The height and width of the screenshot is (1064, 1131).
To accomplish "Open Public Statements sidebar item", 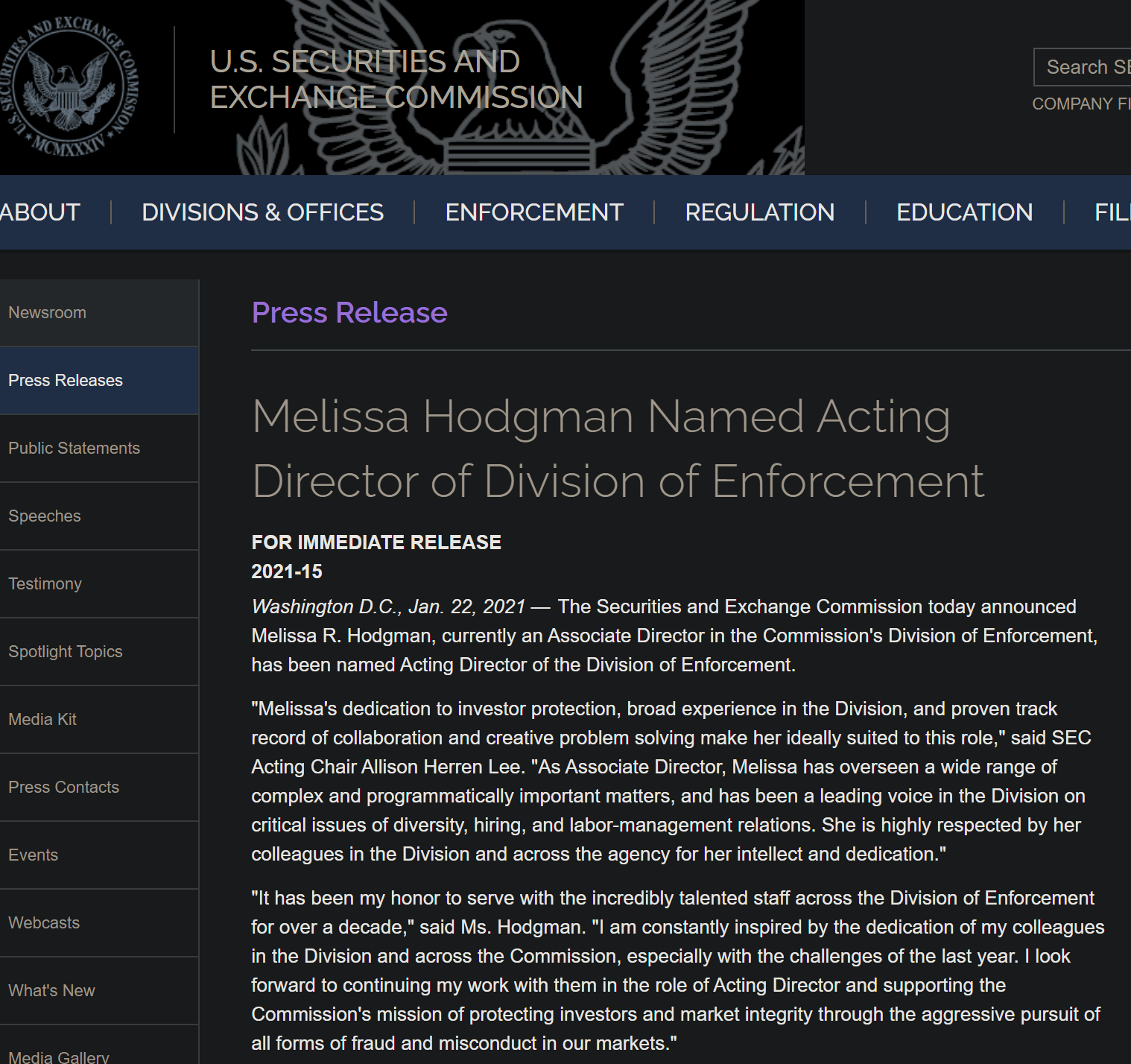I will coord(99,449).
